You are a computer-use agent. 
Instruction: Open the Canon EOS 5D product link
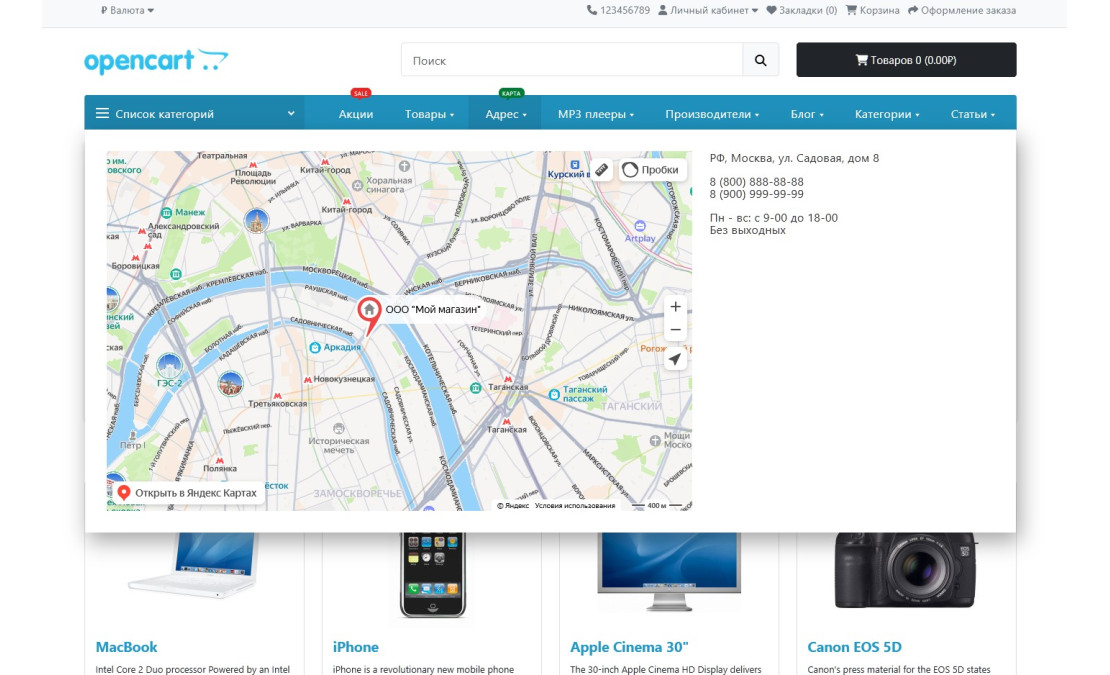[x=854, y=647]
